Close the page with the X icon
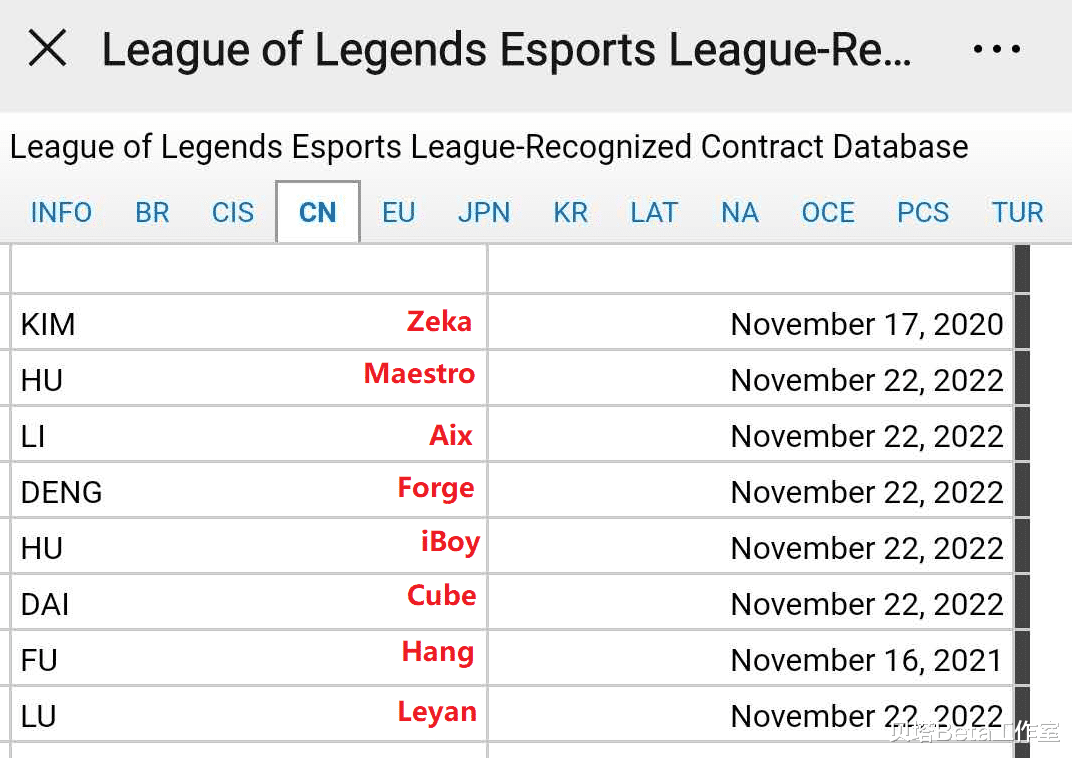This screenshot has width=1072, height=758. click(x=47, y=48)
